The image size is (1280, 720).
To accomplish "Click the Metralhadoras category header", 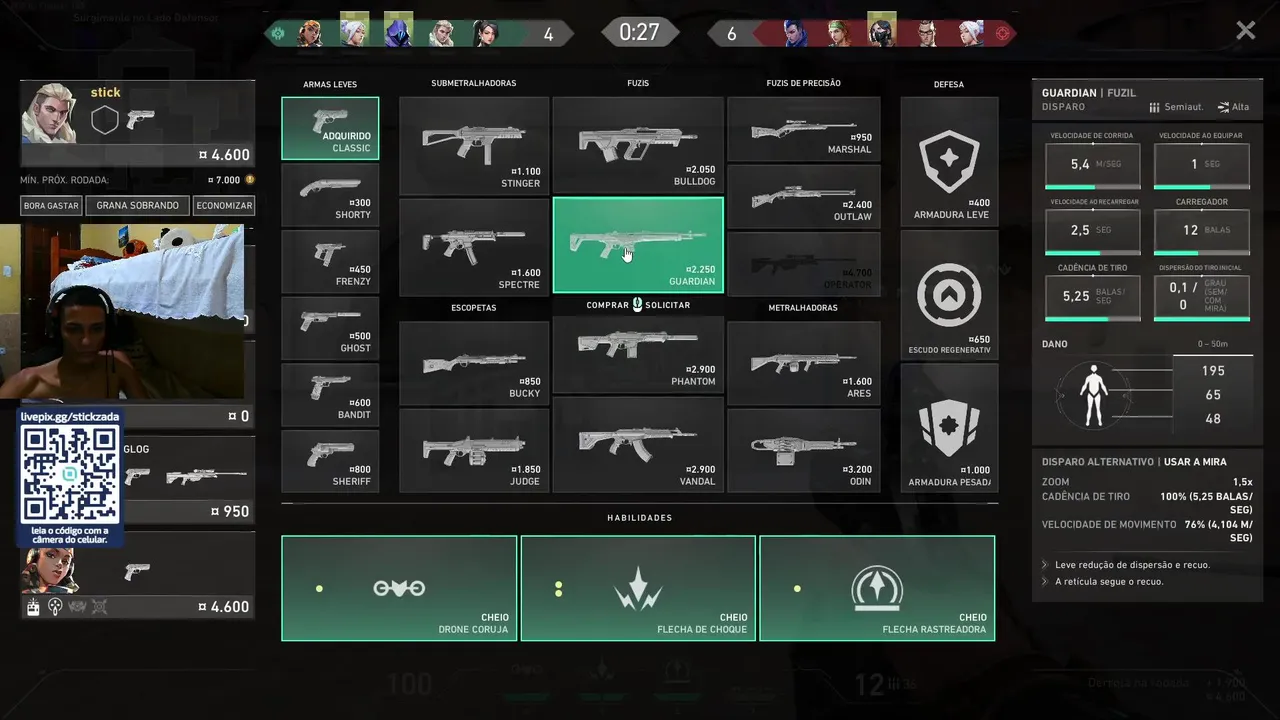I will pos(803,307).
